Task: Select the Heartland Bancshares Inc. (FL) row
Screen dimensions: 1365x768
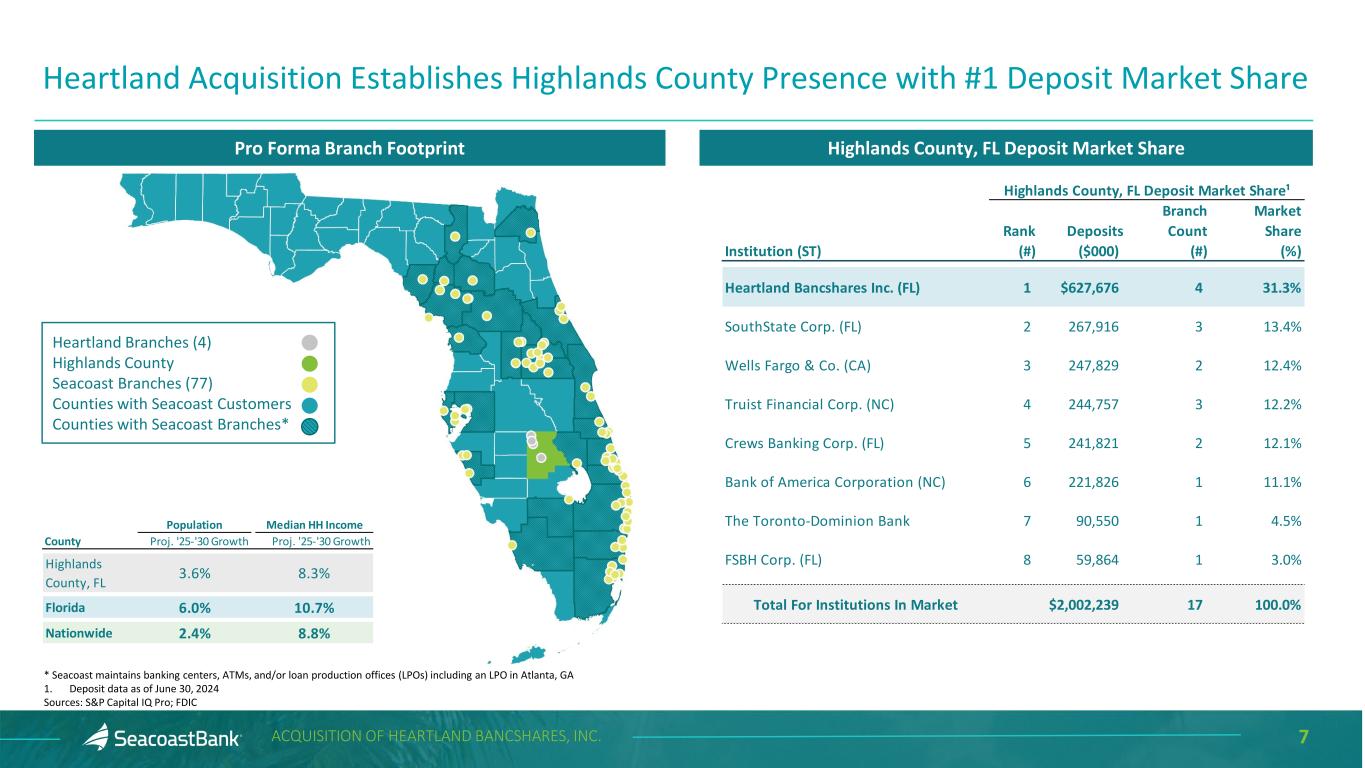Action: tap(1012, 288)
